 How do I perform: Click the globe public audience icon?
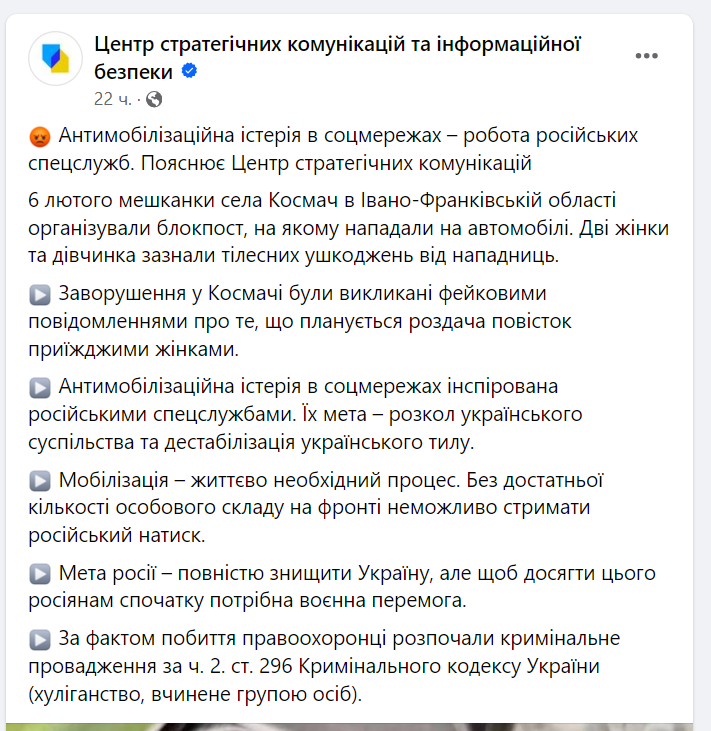(153, 99)
